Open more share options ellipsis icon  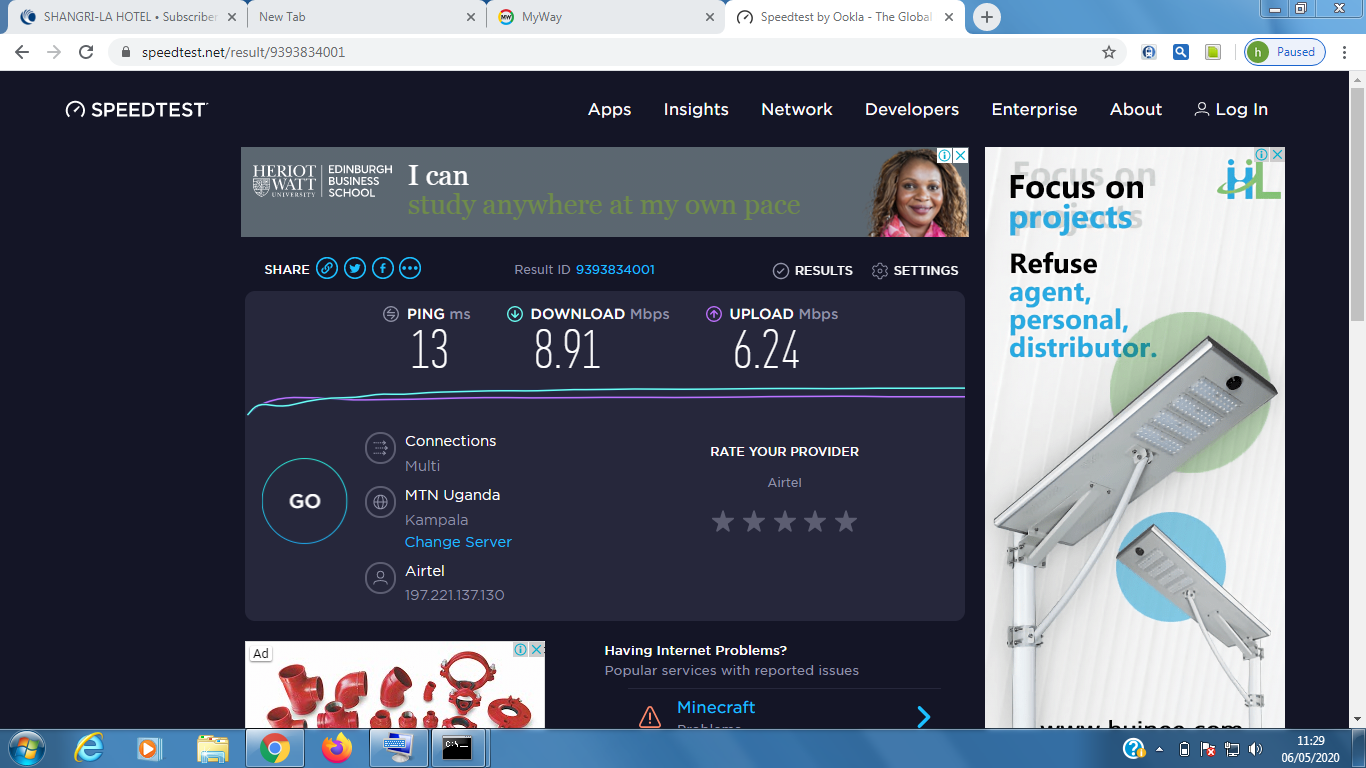pyautogui.click(x=410, y=268)
